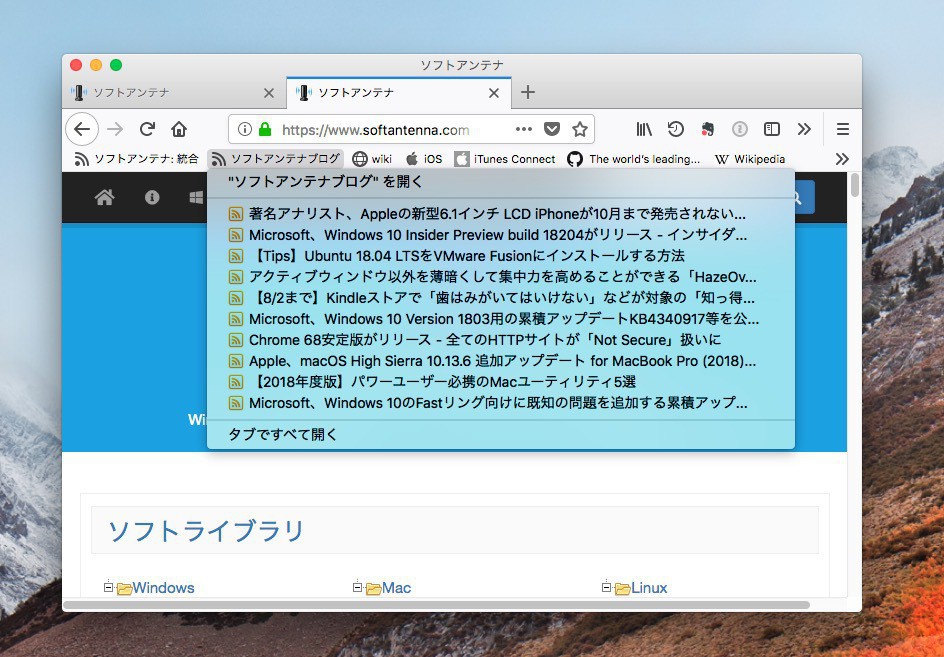Open the Library toolbar icon
This screenshot has width=944, height=657.
coord(644,129)
